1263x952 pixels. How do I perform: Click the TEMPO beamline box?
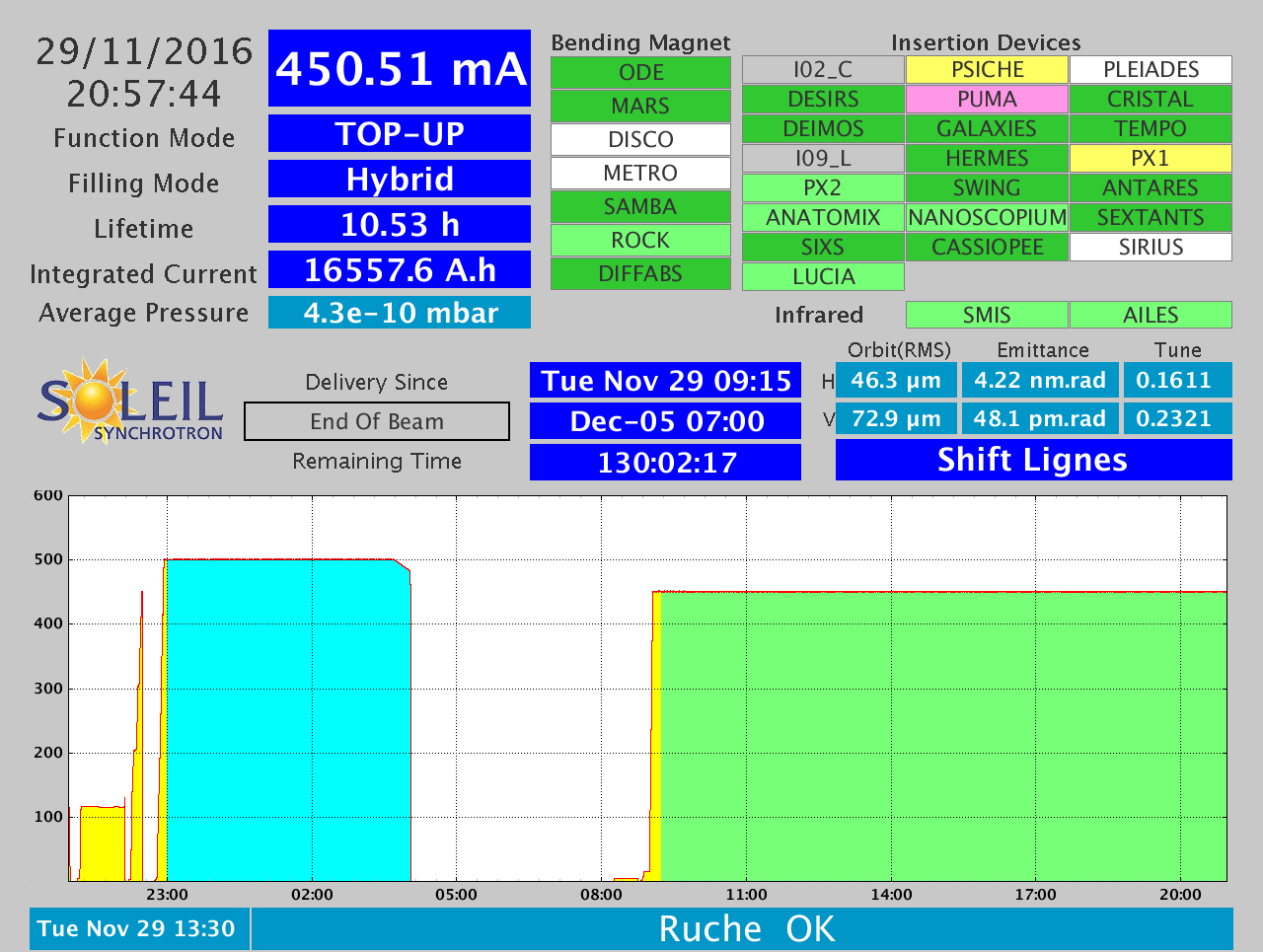coord(1151,129)
